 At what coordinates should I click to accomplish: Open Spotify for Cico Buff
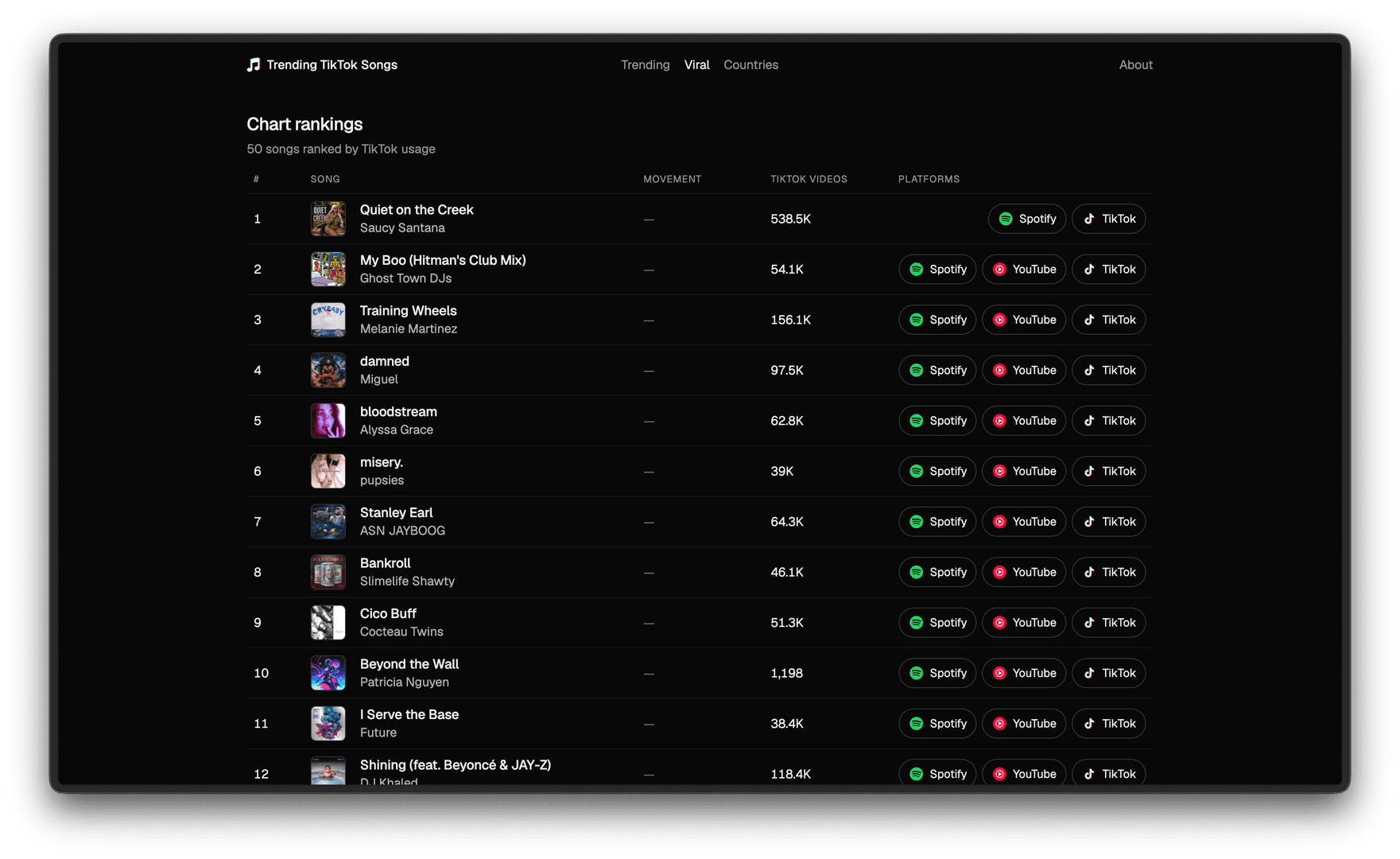[x=937, y=623]
